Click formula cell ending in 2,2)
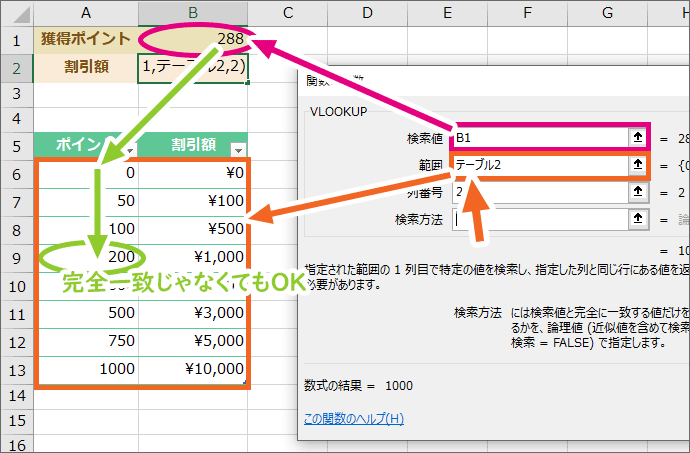The height and width of the screenshot is (453, 690). (x=193, y=68)
